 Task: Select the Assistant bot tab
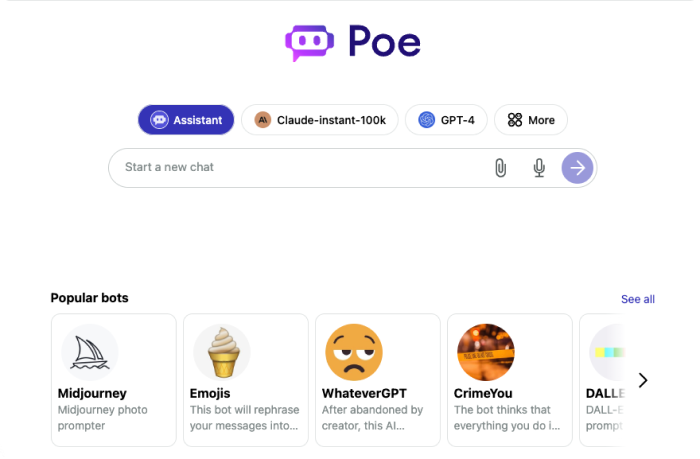point(186,120)
